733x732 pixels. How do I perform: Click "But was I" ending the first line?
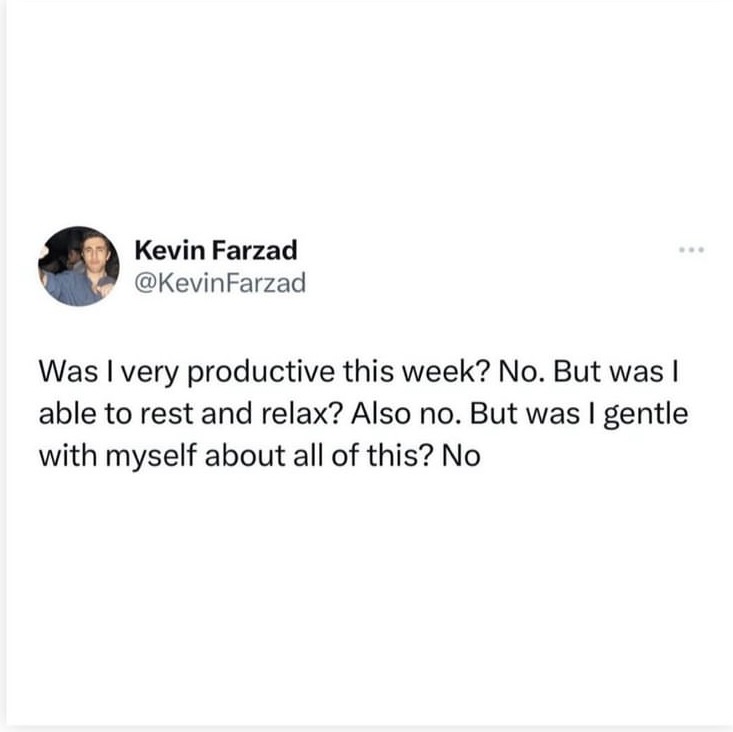point(616,372)
